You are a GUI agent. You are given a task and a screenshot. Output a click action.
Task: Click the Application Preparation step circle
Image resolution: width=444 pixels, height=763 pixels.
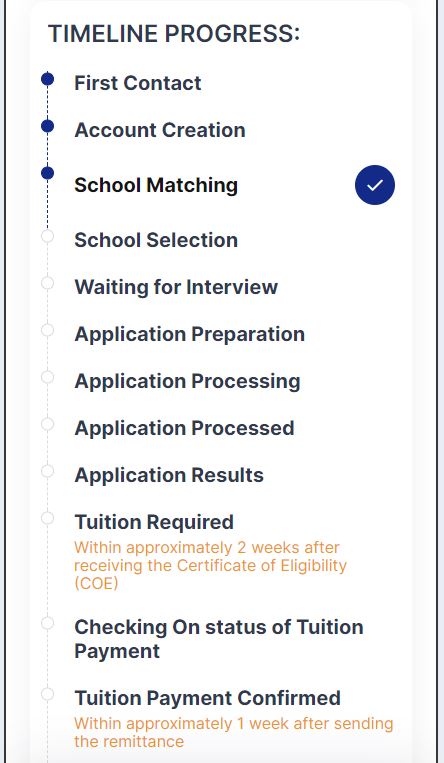pyautogui.click(x=47, y=330)
